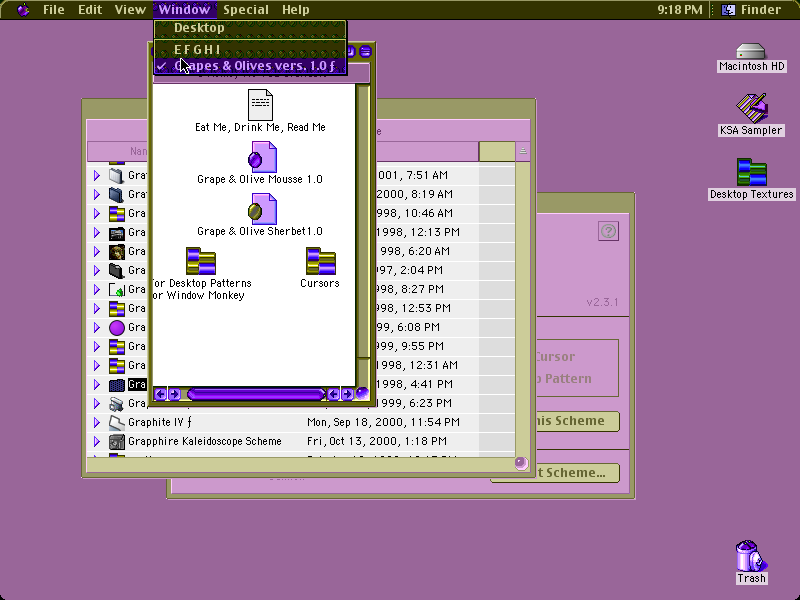800x600 pixels.
Task: Click the Macintosh HD drive icon
Action: [x=751, y=52]
